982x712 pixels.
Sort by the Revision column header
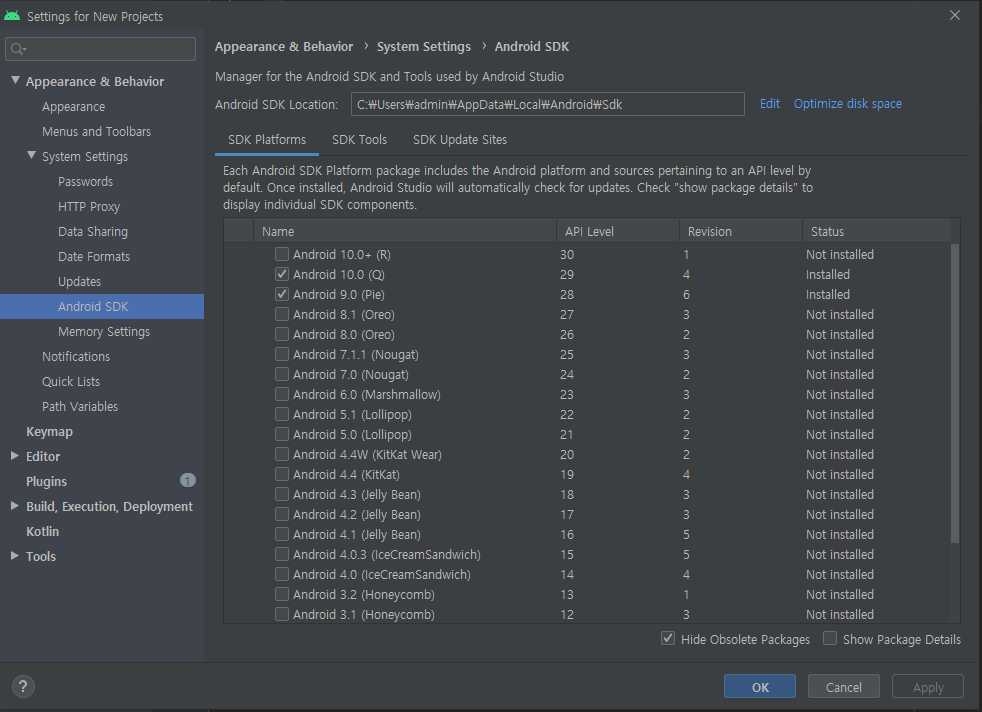coord(741,231)
